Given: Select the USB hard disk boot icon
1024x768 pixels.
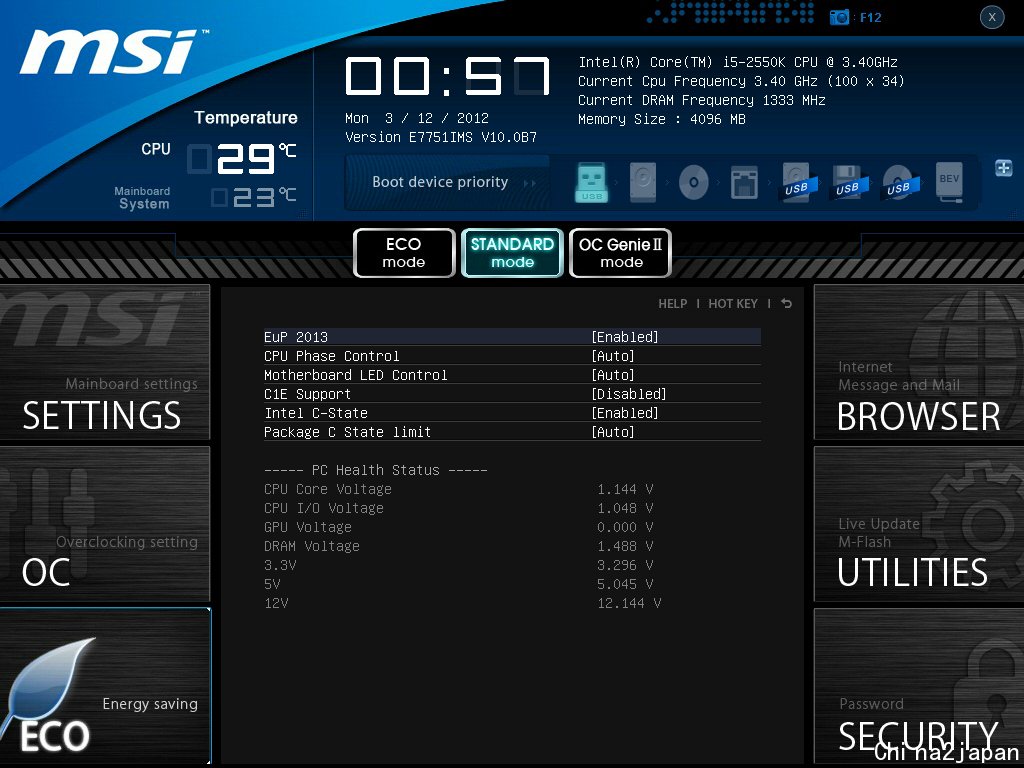Looking at the screenshot, I should [x=797, y=182].
